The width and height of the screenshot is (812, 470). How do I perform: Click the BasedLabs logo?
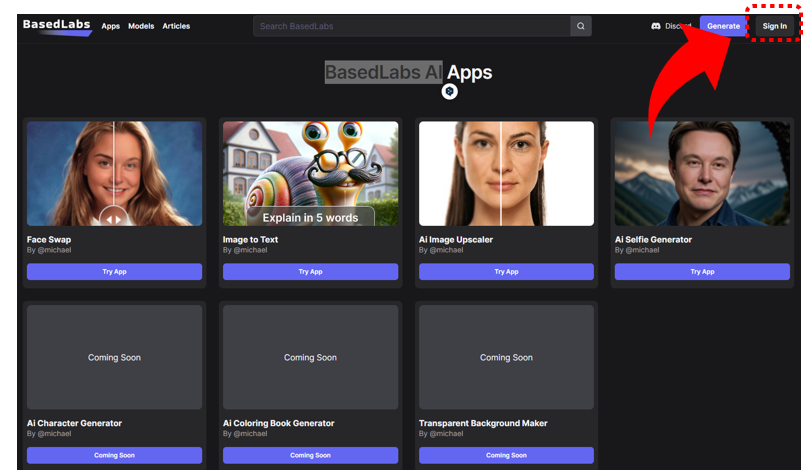(x=57, y=26)
